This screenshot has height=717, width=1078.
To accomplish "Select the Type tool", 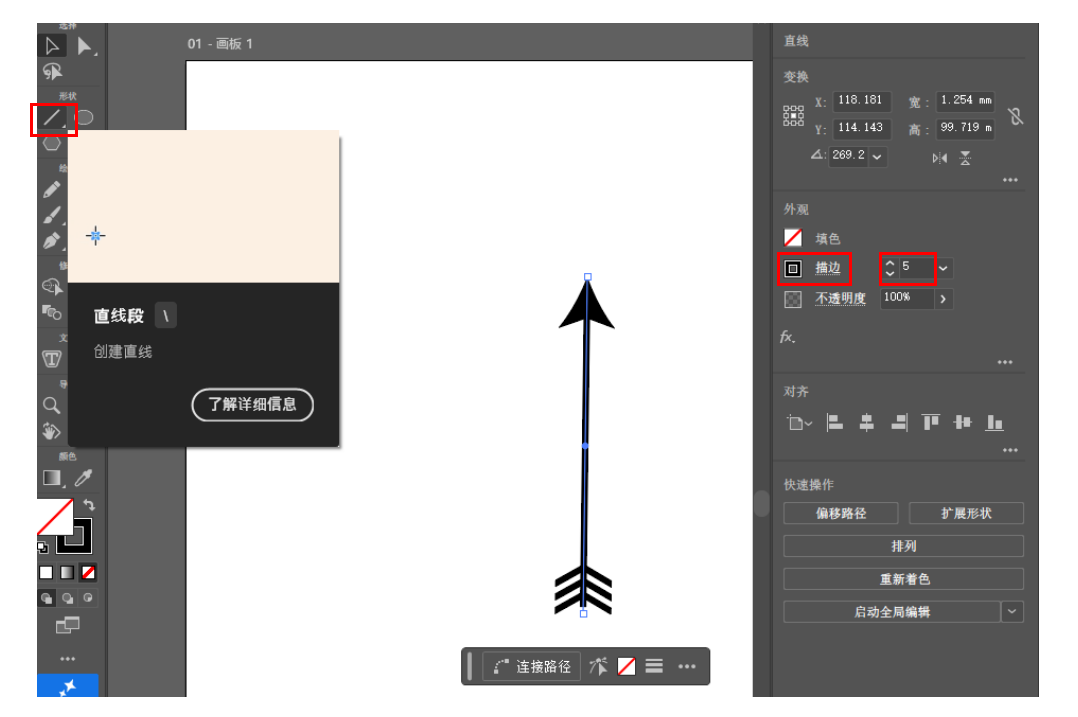I will click(52, 358).
